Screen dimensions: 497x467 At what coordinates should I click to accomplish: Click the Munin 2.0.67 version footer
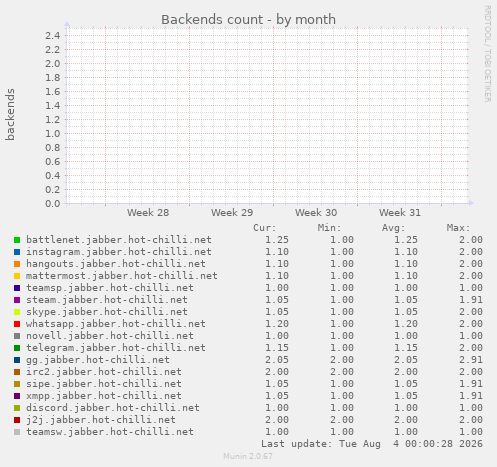[x=248, y=456]
